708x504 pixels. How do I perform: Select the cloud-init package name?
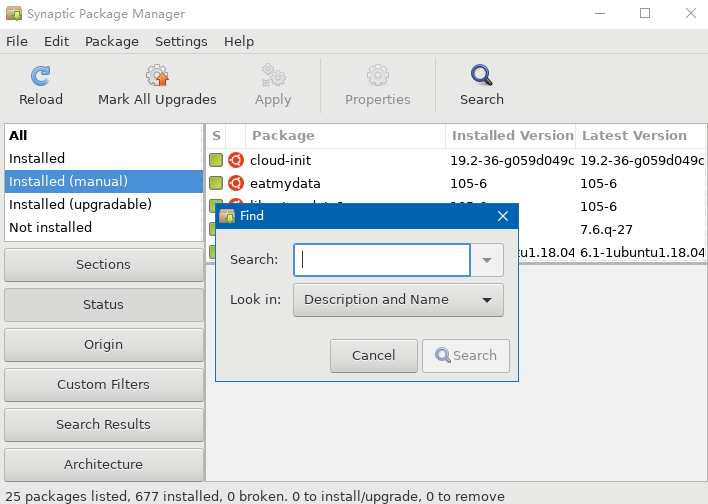tap(280, 160)
